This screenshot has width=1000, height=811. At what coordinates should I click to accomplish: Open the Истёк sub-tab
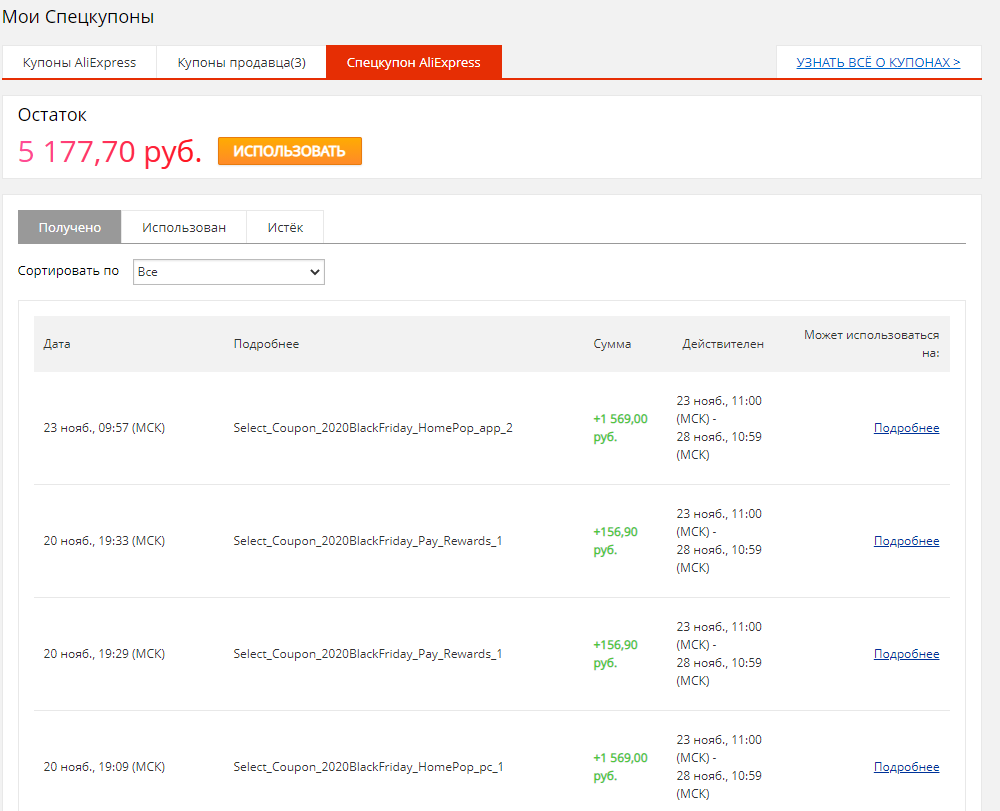285,227
